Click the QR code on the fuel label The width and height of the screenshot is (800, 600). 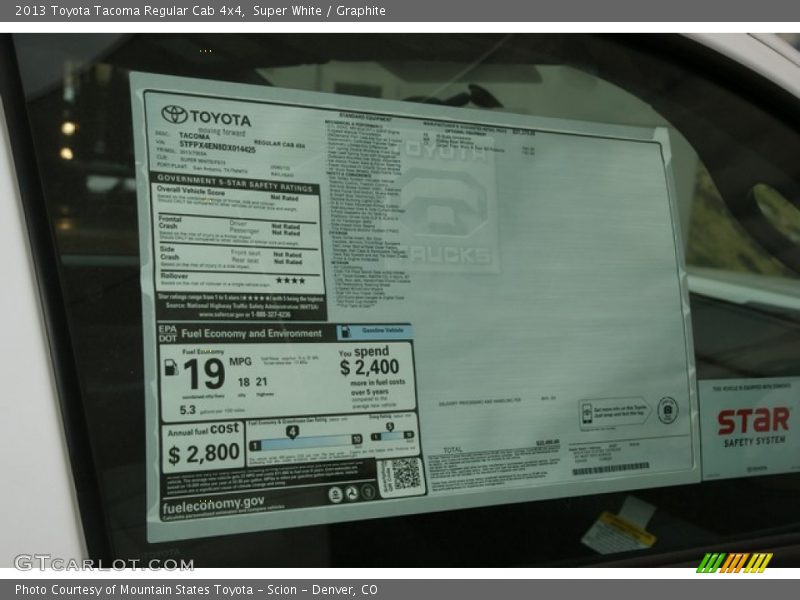click(406, 474)
